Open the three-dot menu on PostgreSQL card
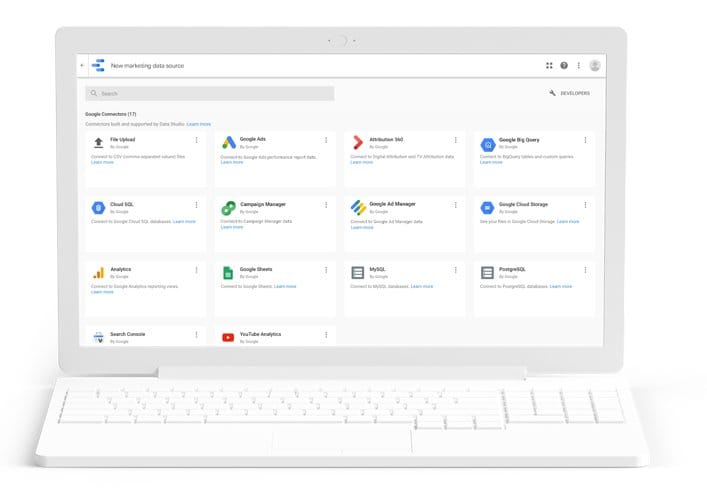The height and width of the screenshot is (500, 707). (x=585, y=270)
